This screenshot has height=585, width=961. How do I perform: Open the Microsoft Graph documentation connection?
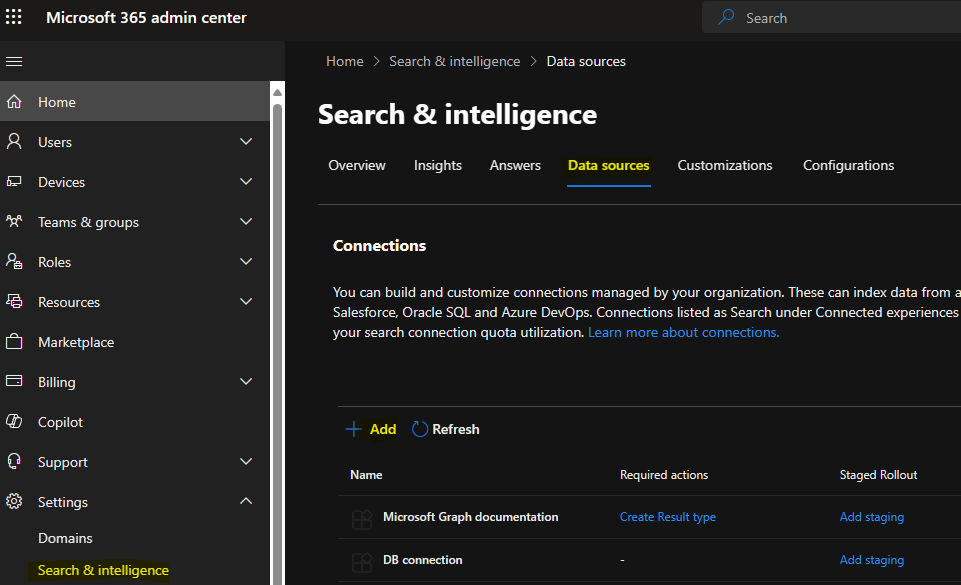[x=471, y=517]
